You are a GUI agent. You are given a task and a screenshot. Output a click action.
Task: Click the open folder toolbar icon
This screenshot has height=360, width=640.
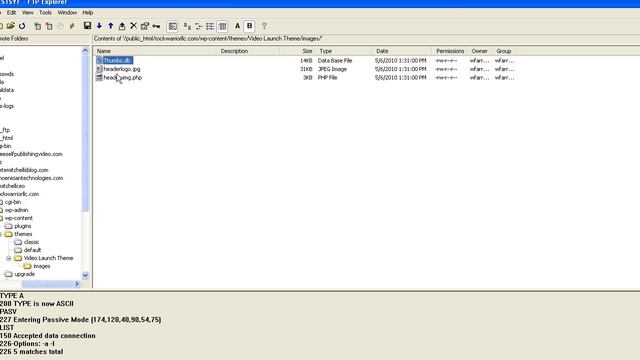[x=11, y=26]
